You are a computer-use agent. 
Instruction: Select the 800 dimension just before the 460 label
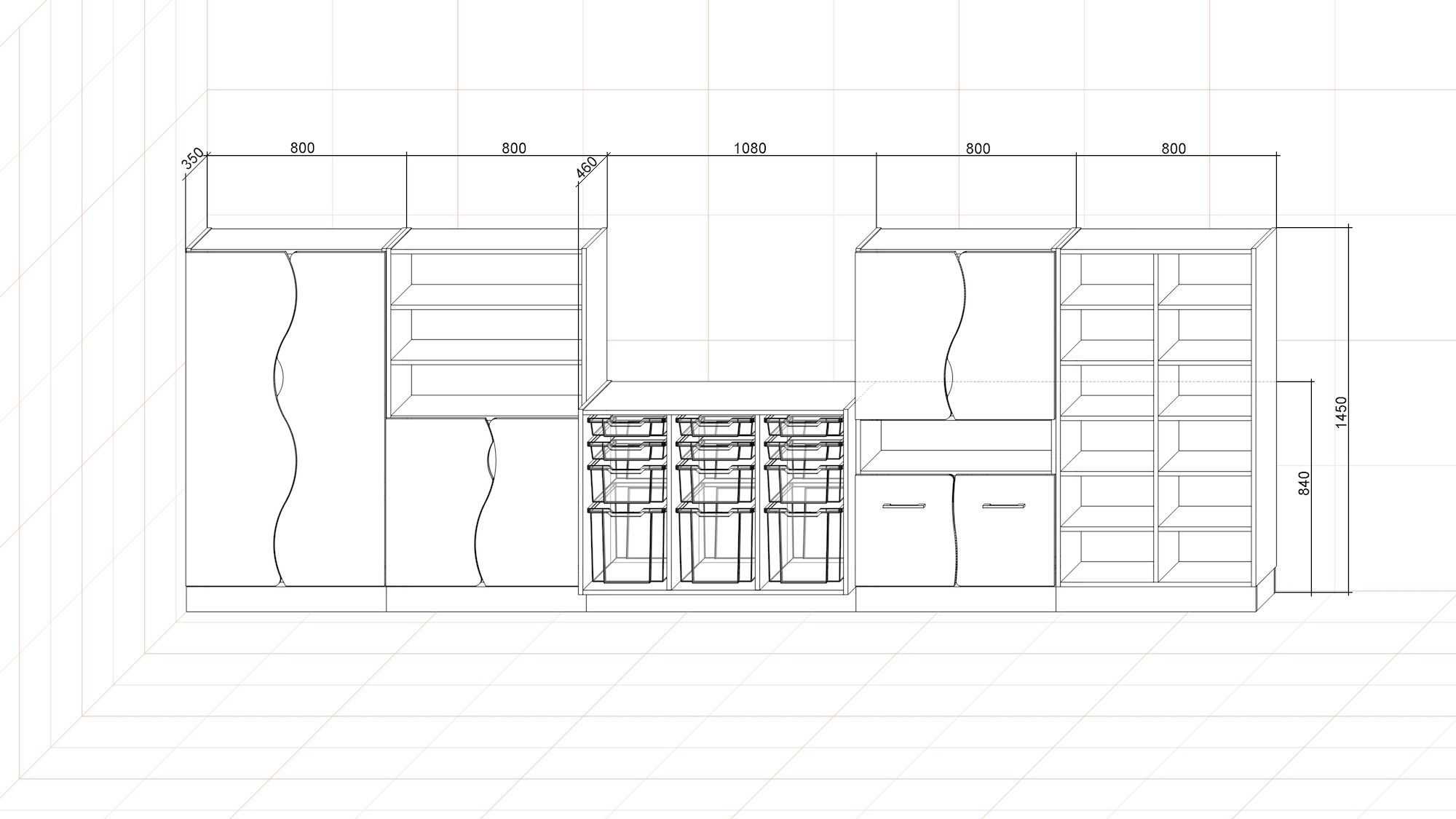point(514,148)
